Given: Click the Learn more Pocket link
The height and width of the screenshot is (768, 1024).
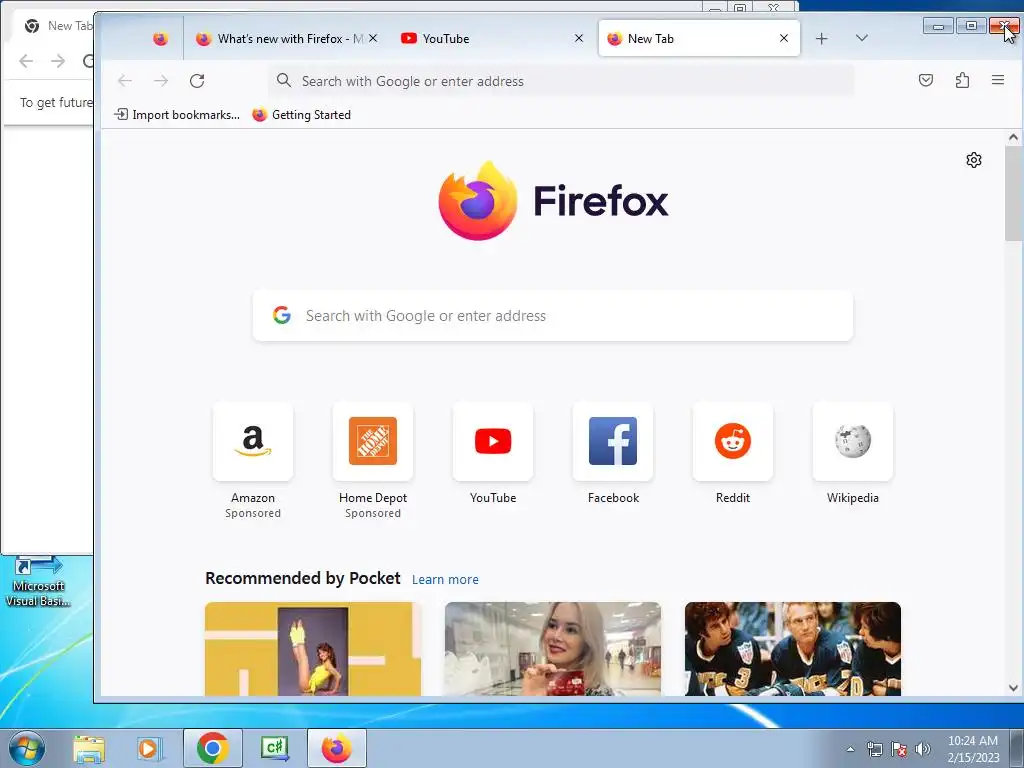Looking at the screenshot, I should click(445, 579).
